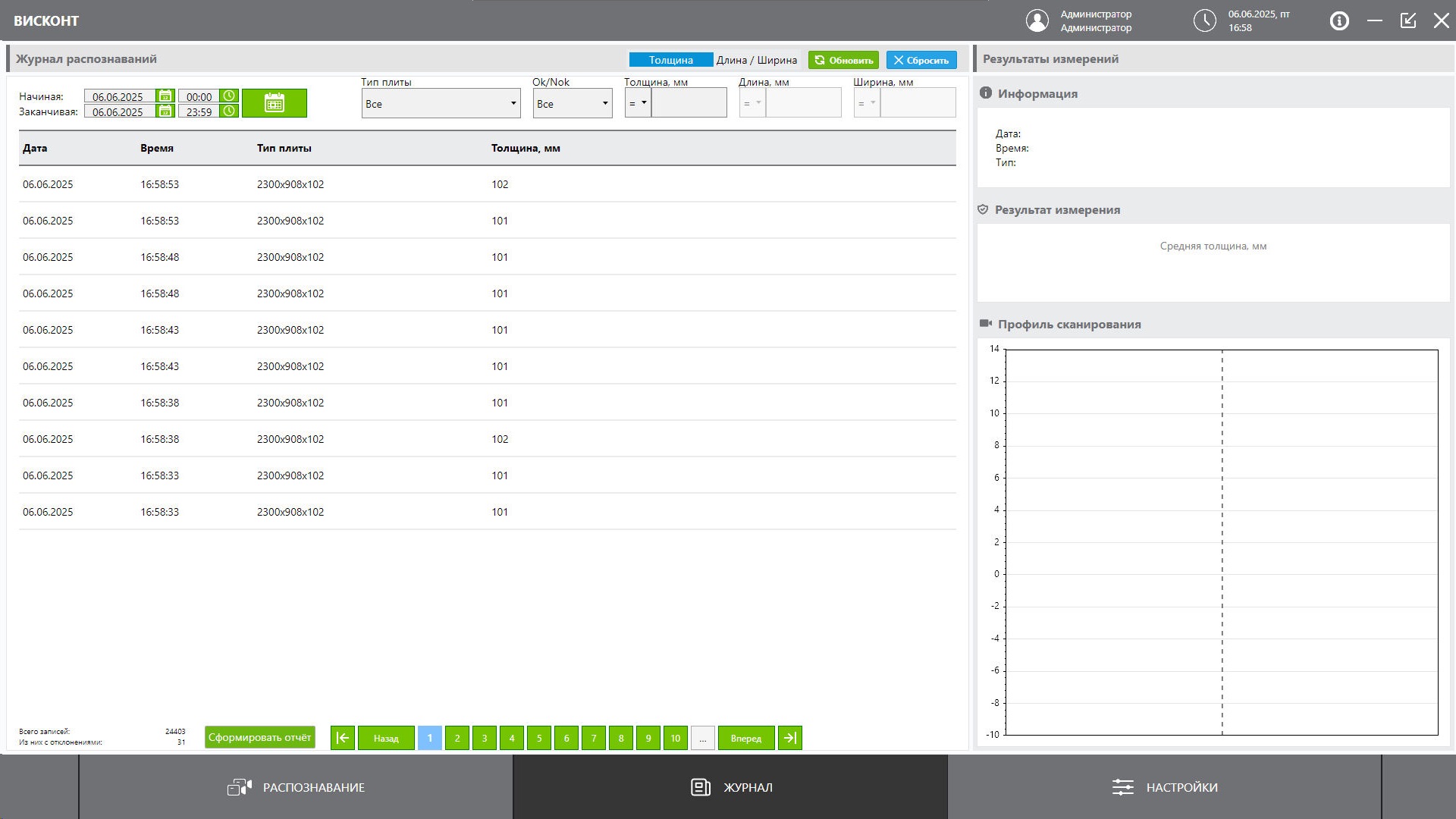Open the Толщина comparison operator dropdown

coord(638,103)
